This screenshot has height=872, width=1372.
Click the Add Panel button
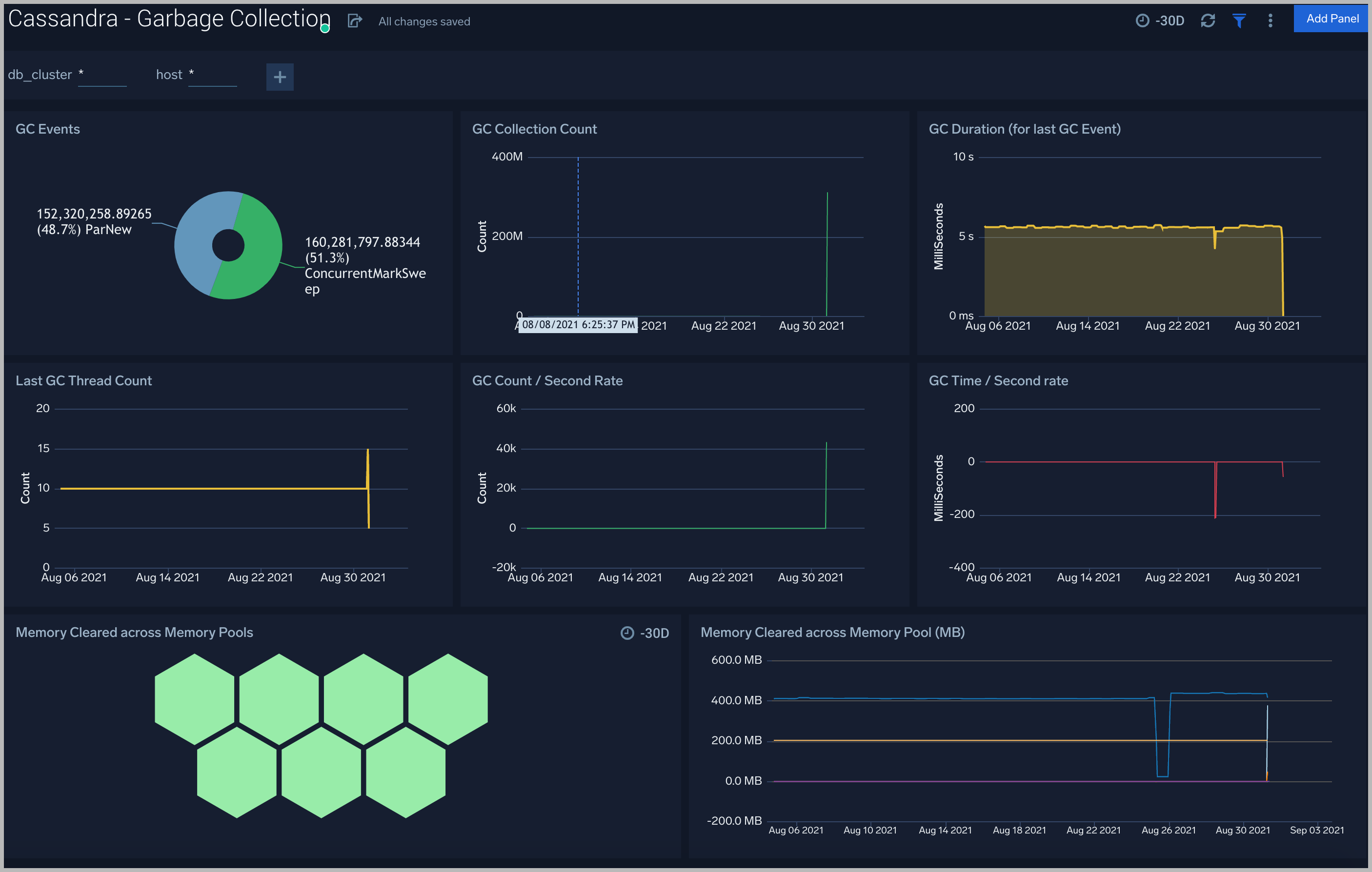click(x=1331, y=18)
